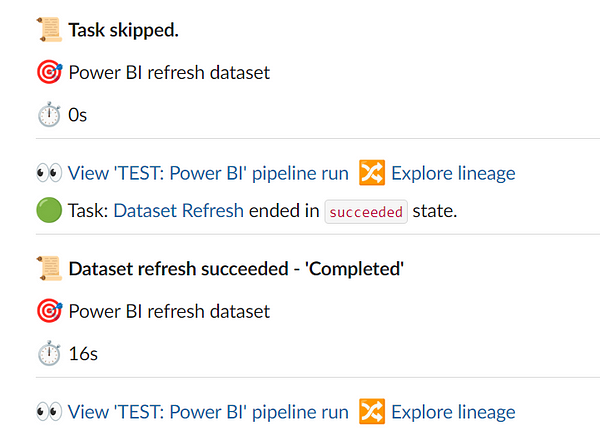This screenshot has height=435, width=600.
Task: Click the shuffle icon below the 16s duration
Action: [x=371, y=411]
